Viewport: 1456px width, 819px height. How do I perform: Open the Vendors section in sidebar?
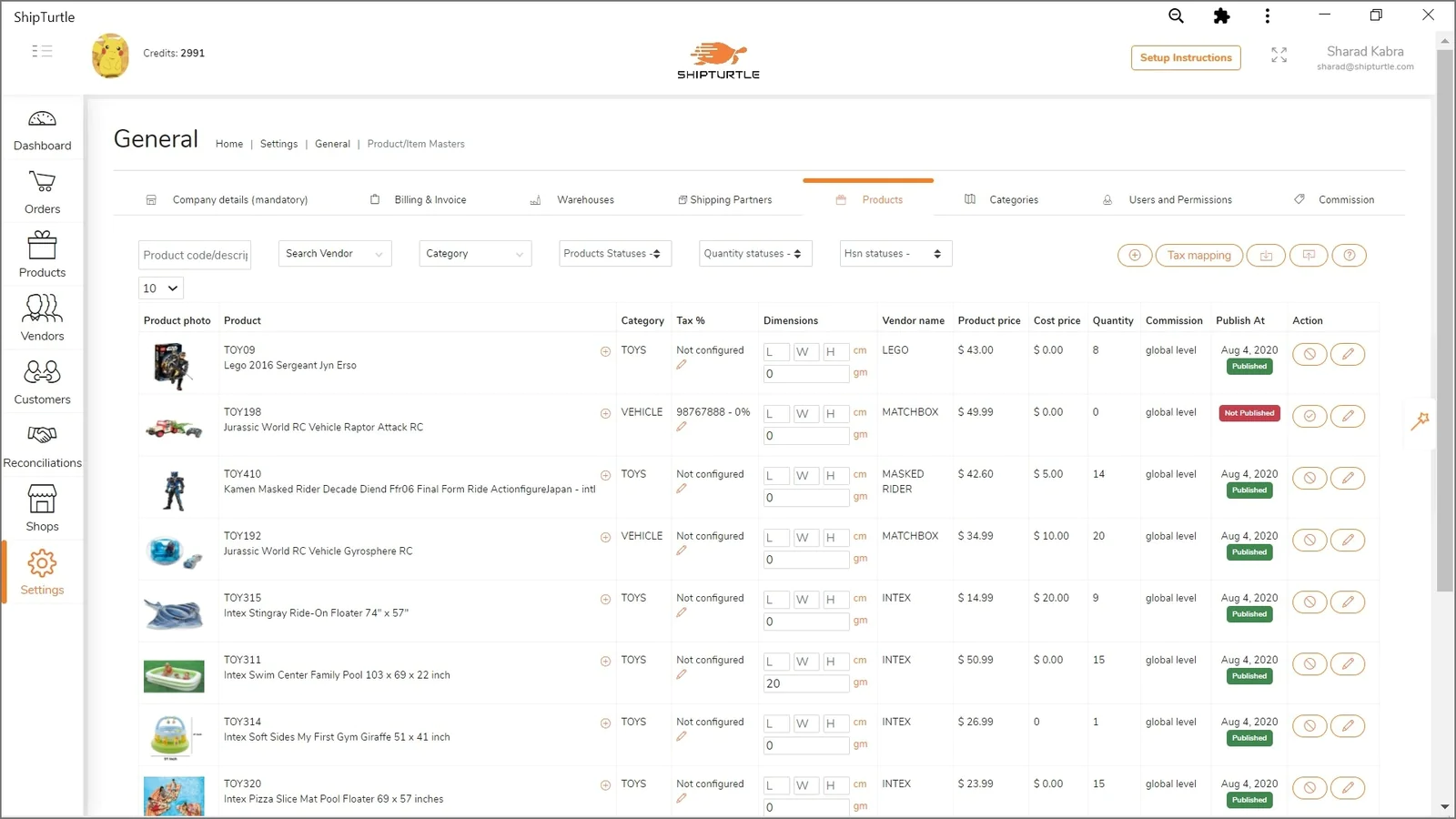click(42, 318)
